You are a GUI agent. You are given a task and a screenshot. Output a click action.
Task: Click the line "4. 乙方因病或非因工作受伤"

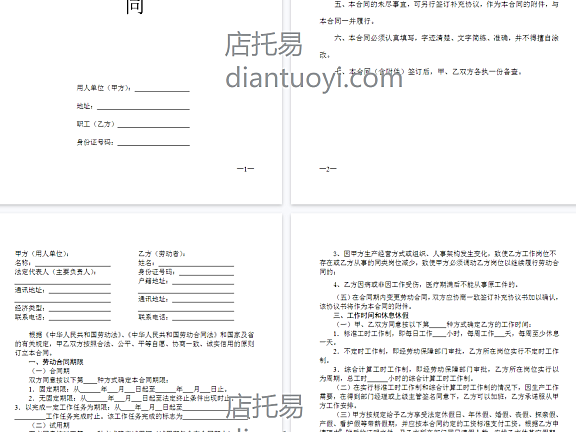tap(425, 285)
